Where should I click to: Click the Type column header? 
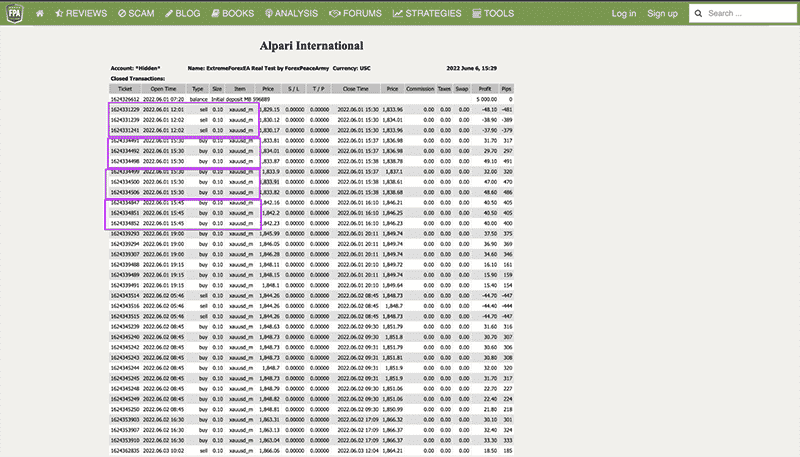pos(197,89)
